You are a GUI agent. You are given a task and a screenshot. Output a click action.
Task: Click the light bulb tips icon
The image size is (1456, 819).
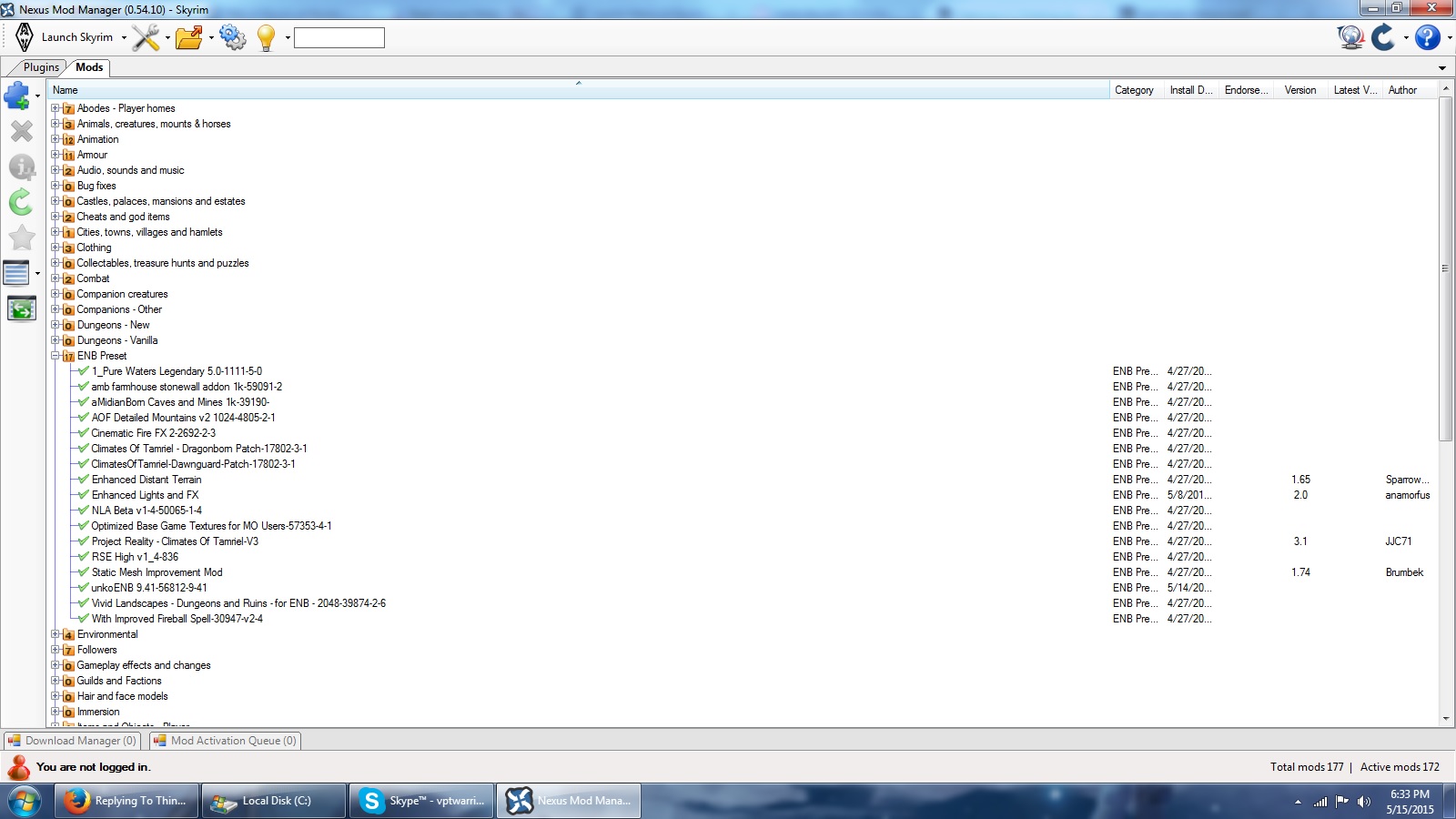point(266,37)
